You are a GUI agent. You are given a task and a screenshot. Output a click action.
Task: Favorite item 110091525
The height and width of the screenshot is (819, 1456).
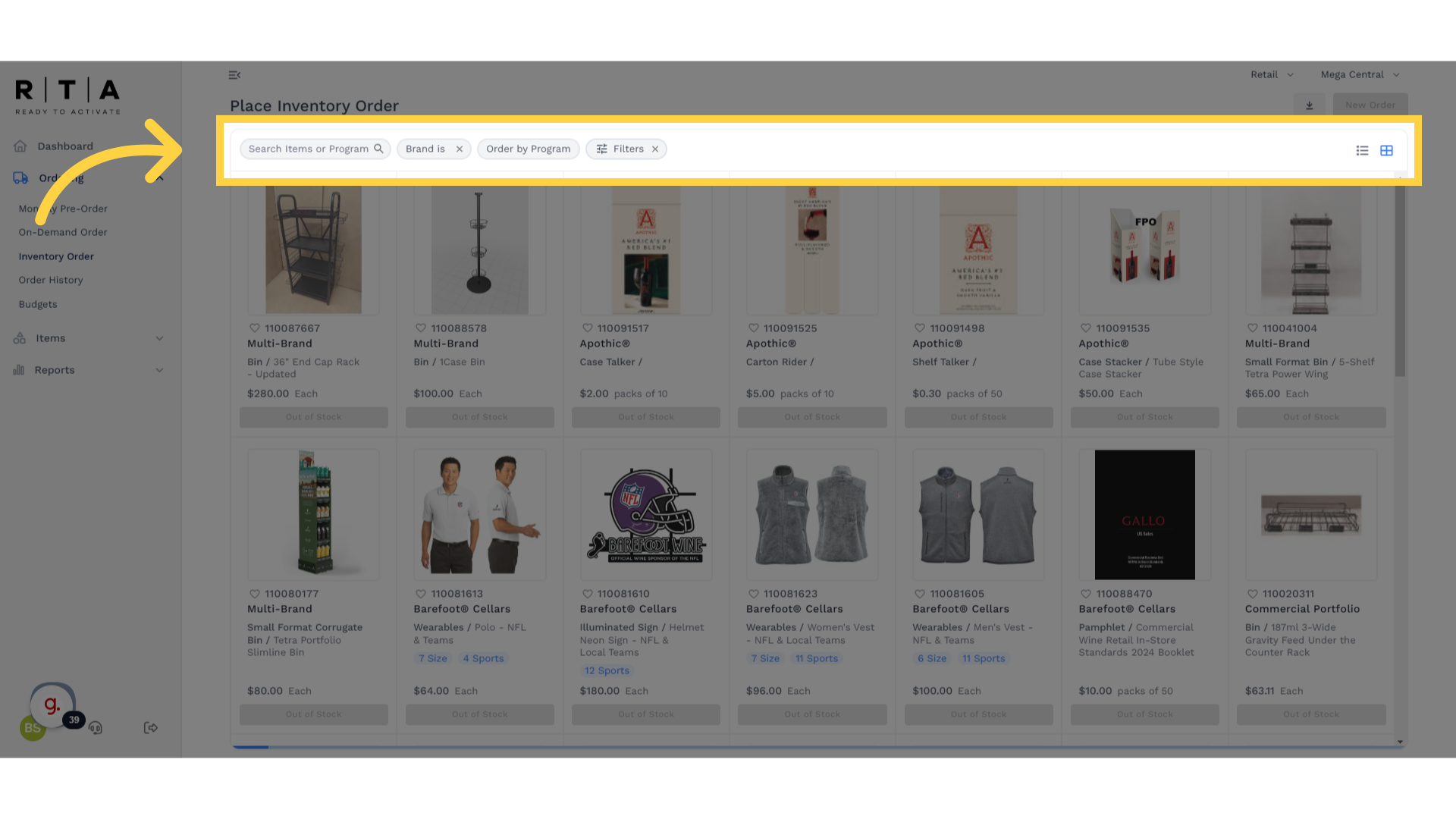pyautogui.click(x=754, y=328)
